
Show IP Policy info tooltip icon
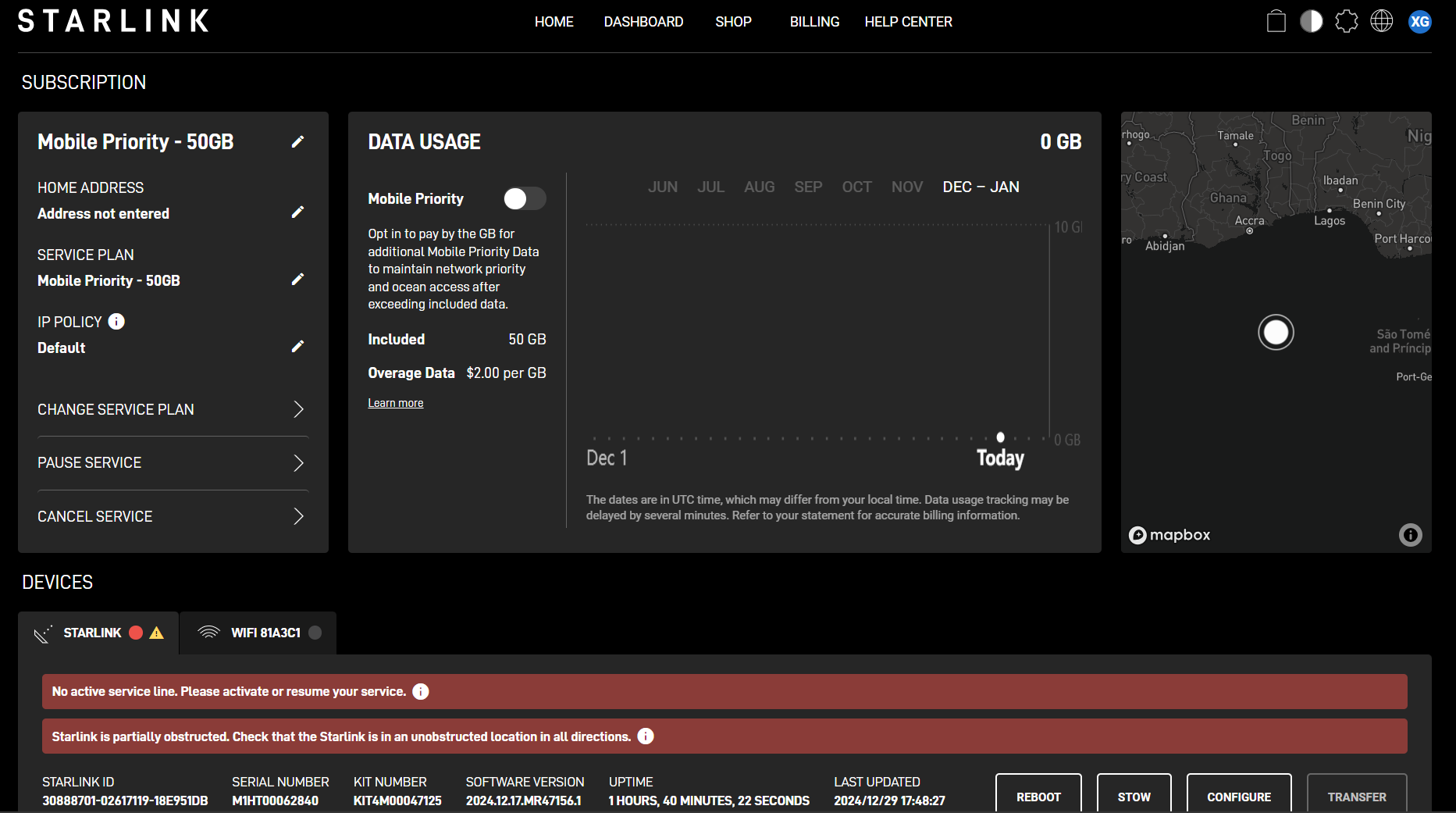[116, 321]
